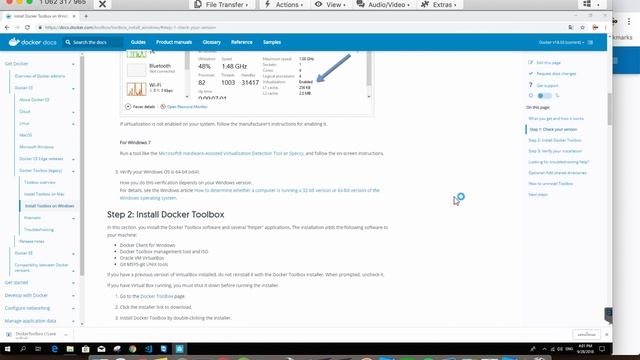Open the Glossary tab
This screenshot has height=360, width=640.
211,42
